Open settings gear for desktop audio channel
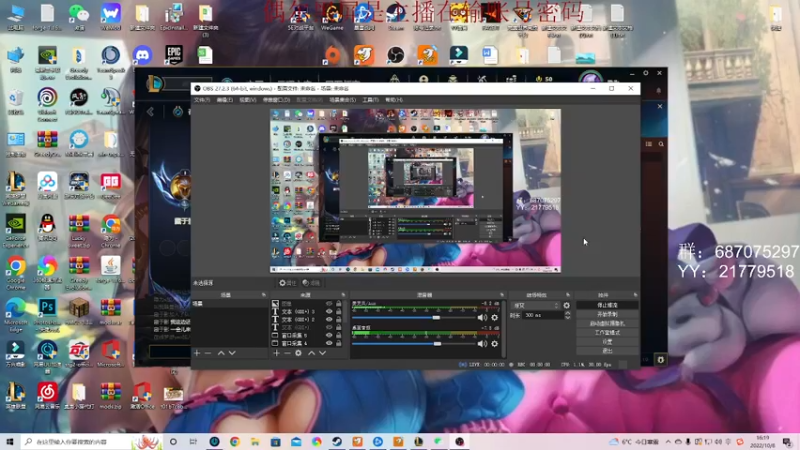This screenshot has width=800, height=450. [x=494, y=344]
